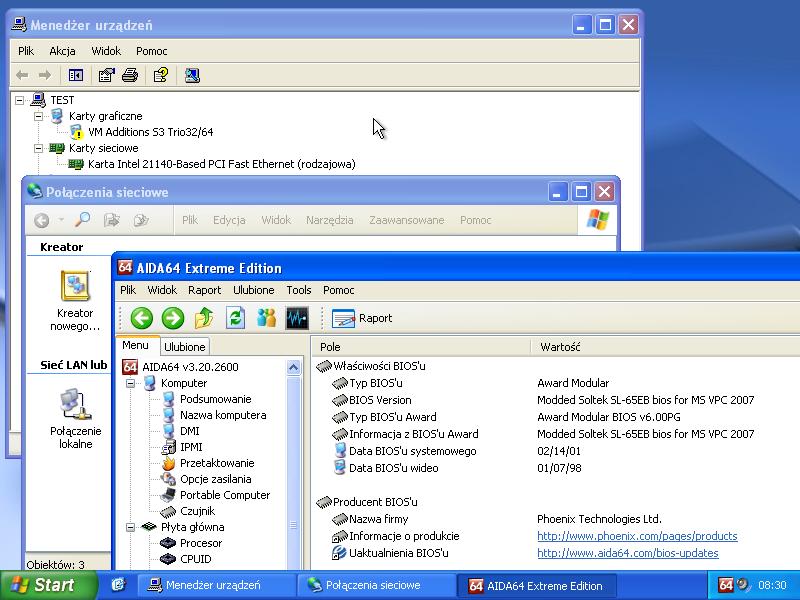Open Ulubione menu in AIDA64
The image size is (800, 600).
[x=254, y=290]
